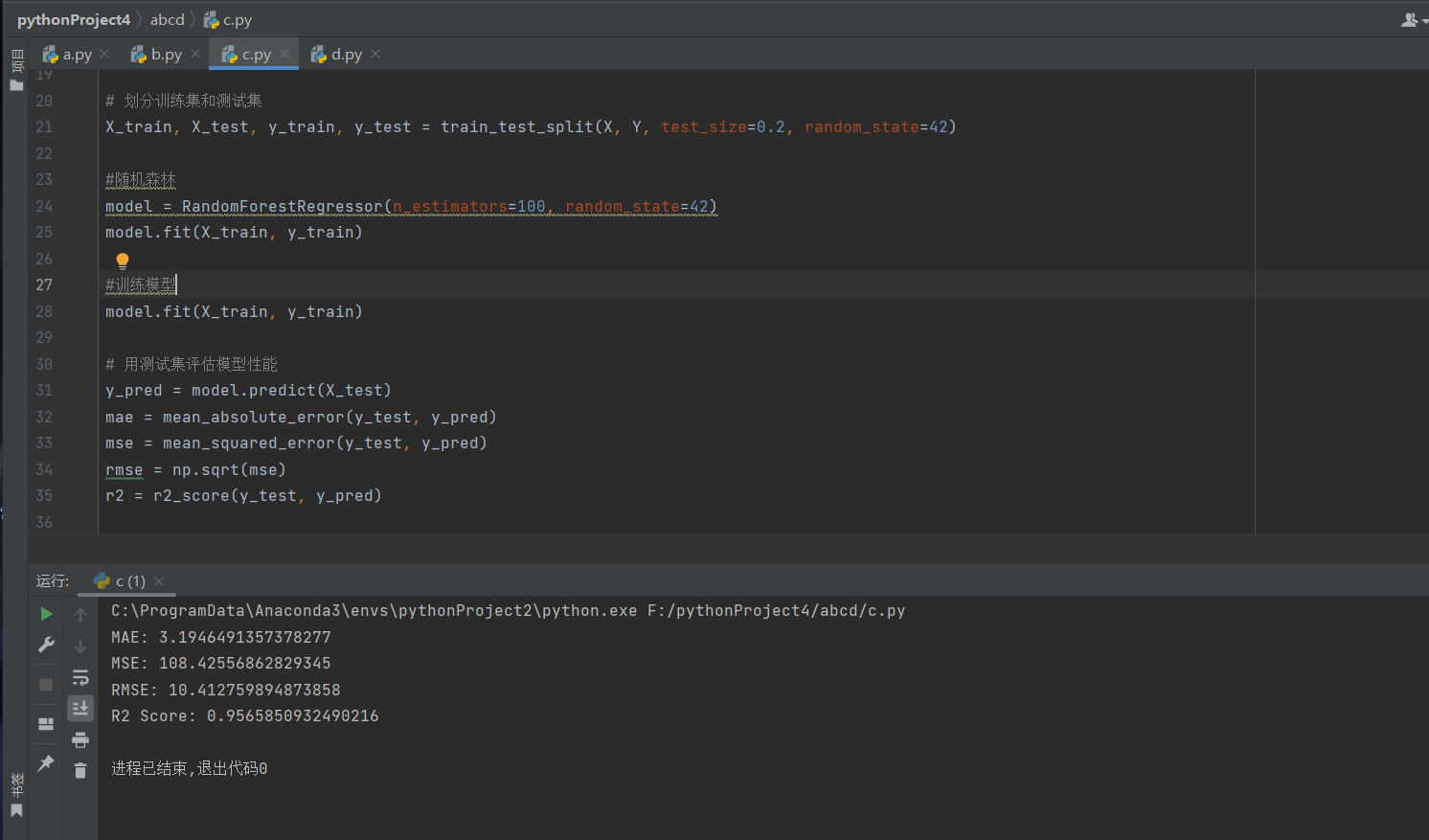
Task: Click the R2 Score output line
Action: point(245,715)
